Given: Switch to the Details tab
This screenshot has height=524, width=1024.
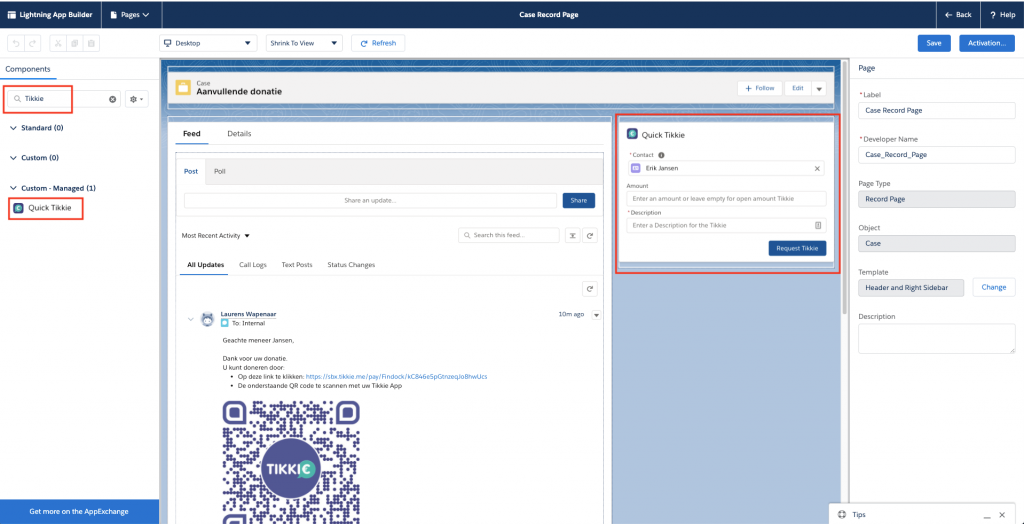Looking at the screenshot, I should pos(239,133).
